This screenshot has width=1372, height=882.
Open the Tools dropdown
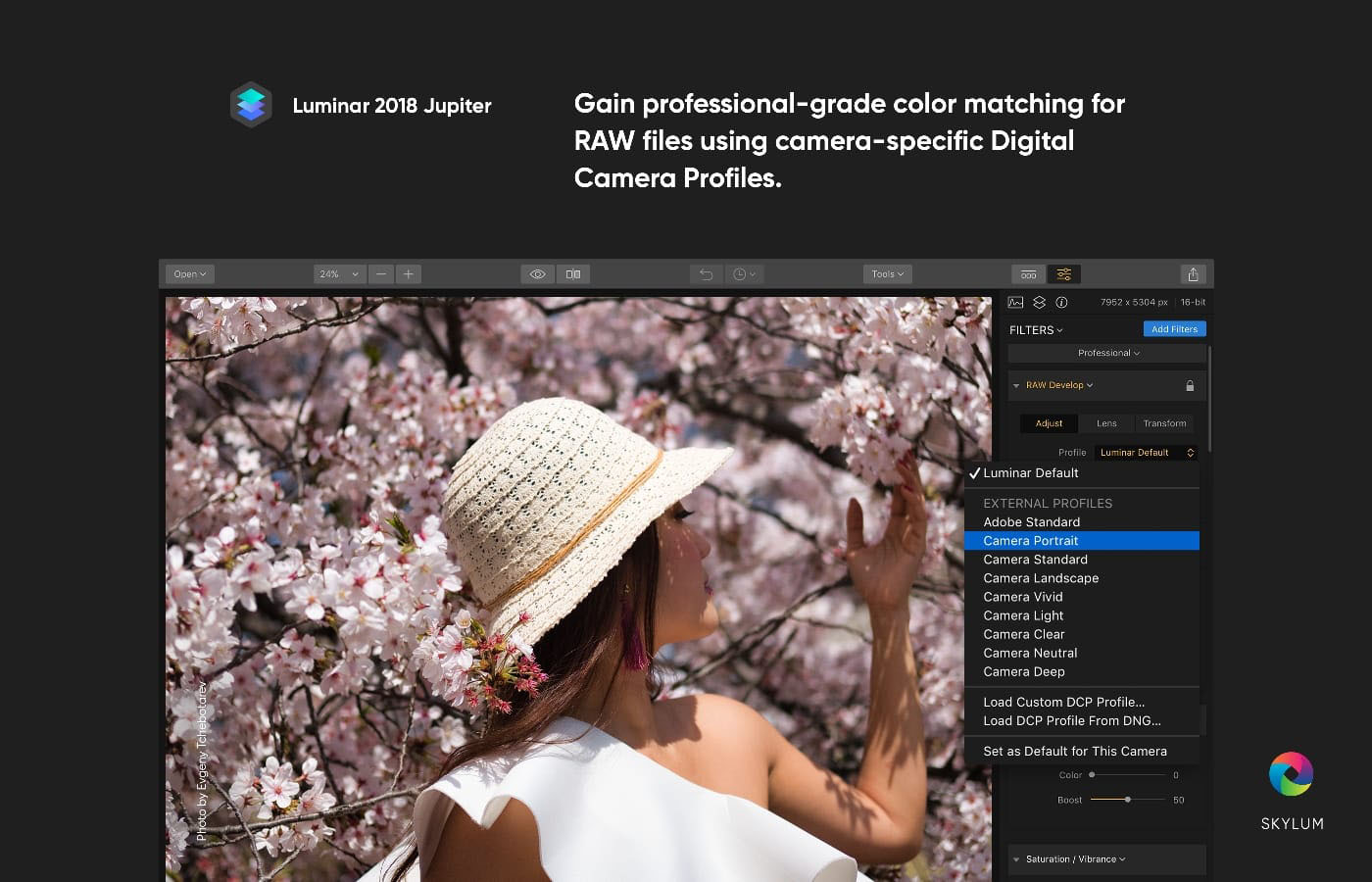coord(887,274)
